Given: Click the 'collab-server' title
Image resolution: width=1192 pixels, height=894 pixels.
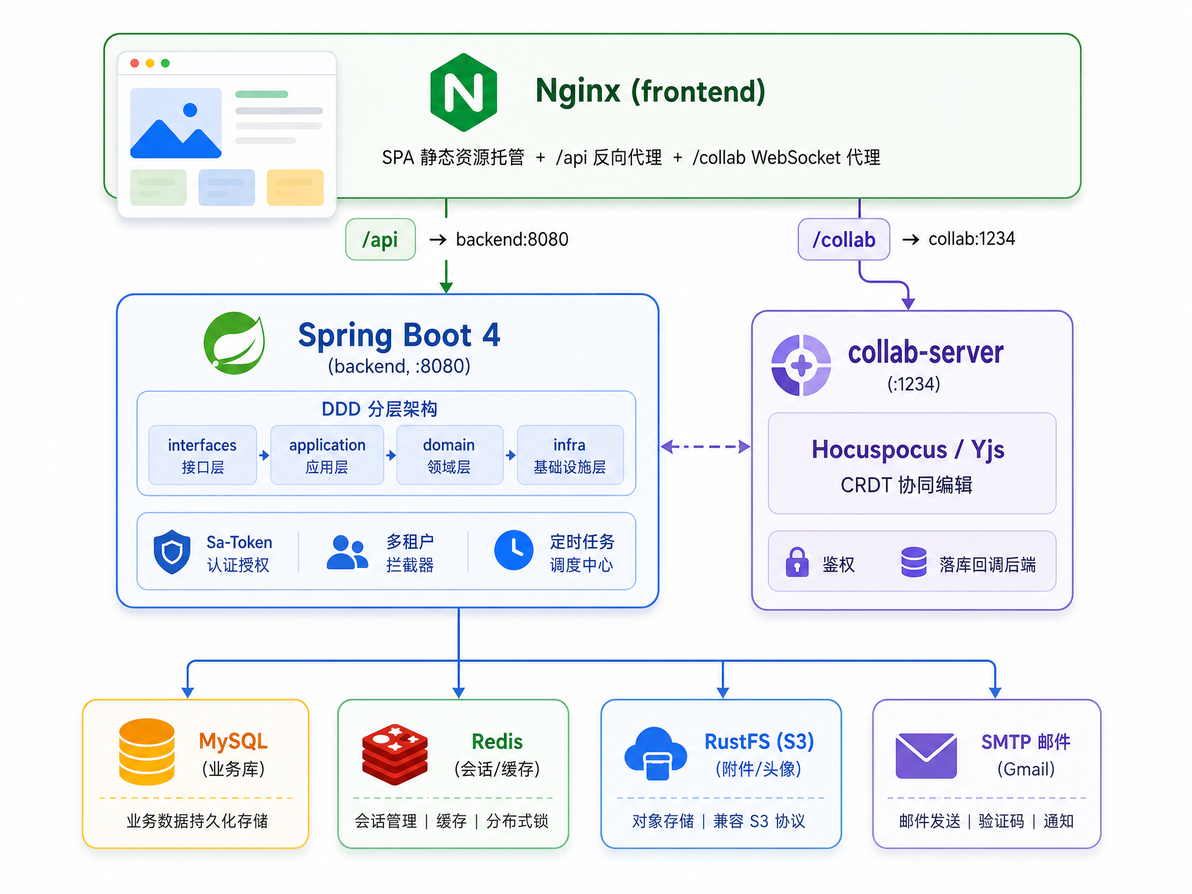Looking at the screenshot, I should pyautogui.click(x=925, y=352).
